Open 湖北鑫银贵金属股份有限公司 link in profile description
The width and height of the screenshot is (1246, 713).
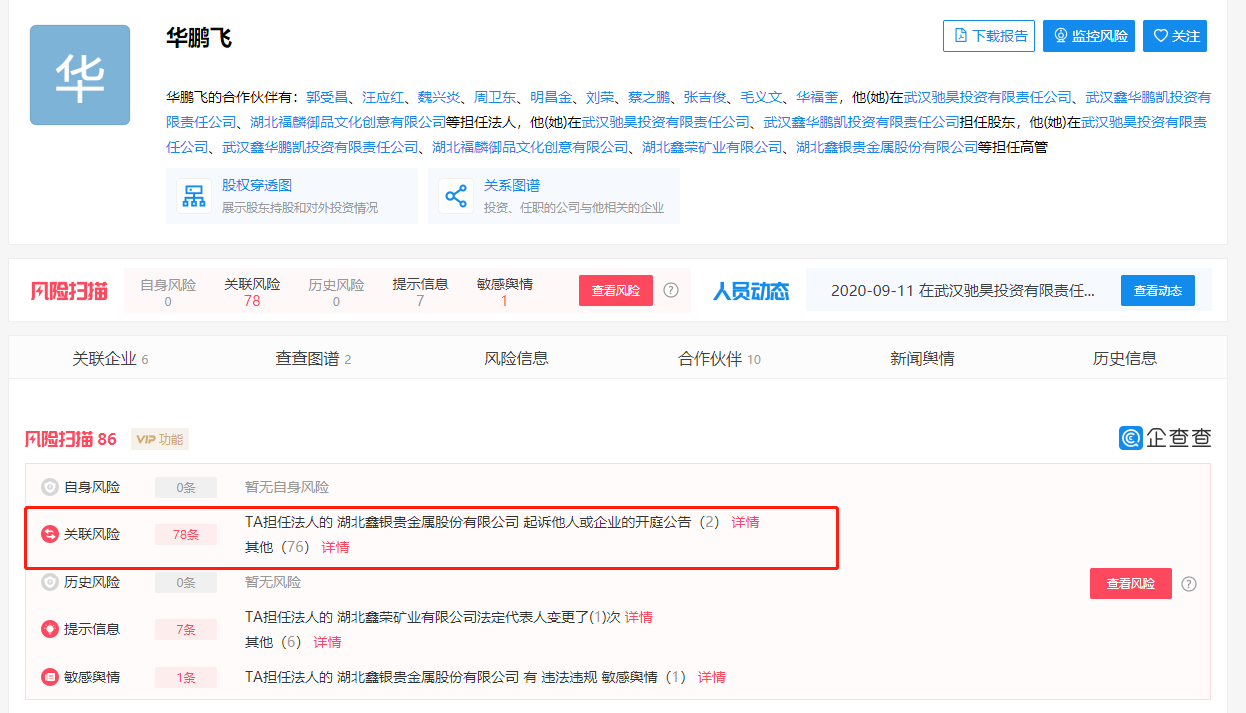[x=887, y=147]
